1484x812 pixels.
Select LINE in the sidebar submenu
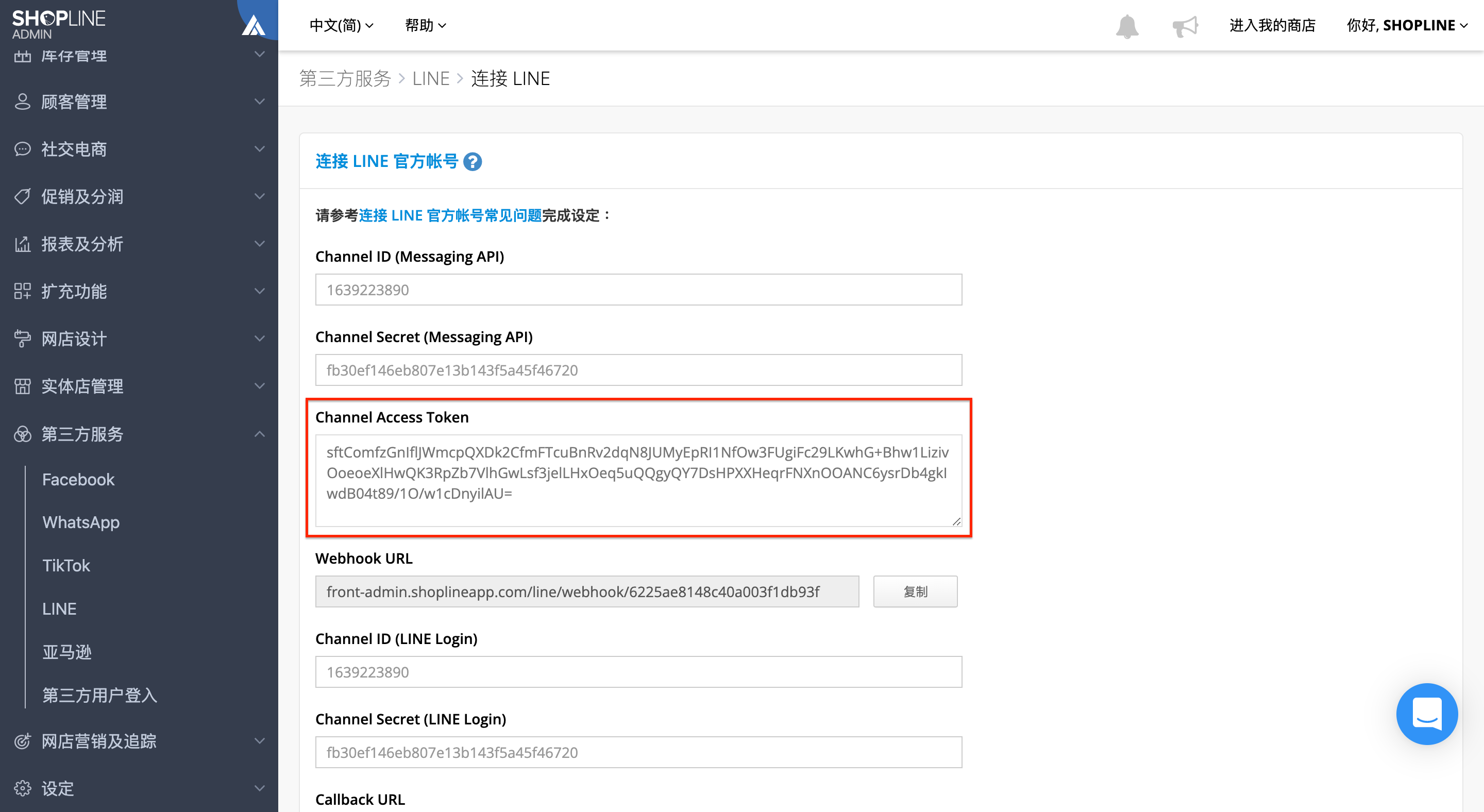pyautogui.click(x=59, y=608)
